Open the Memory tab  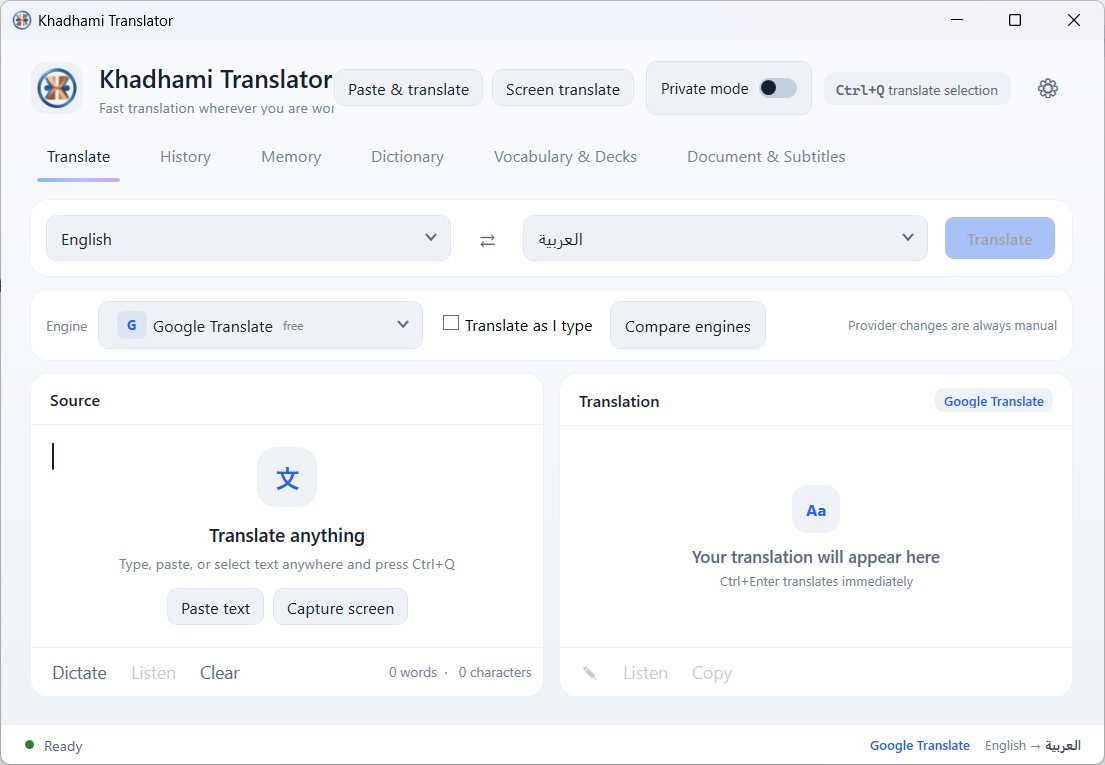(x=291, y=156)
